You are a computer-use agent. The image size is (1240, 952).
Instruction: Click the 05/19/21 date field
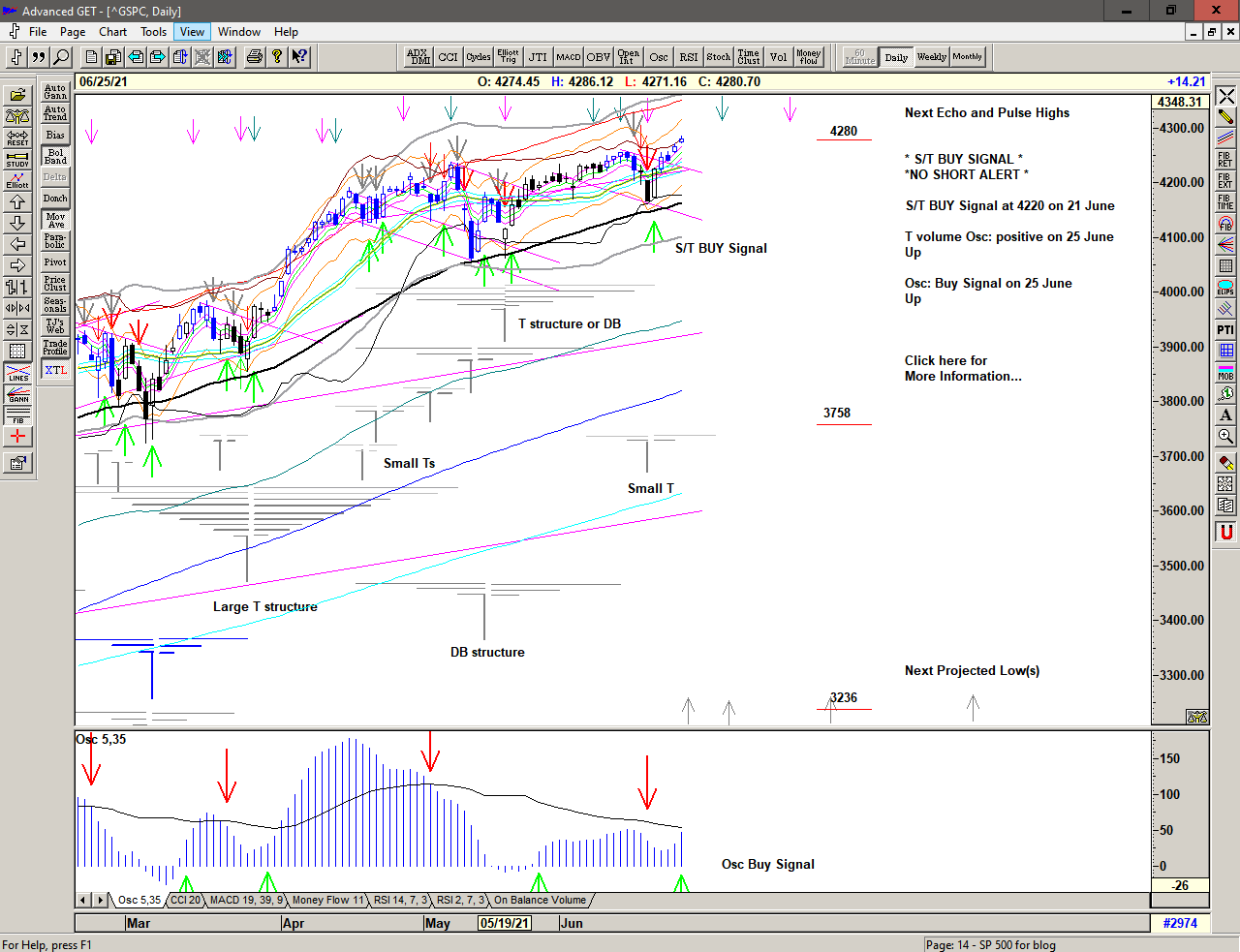pyautogui.click(x=505, y=923)
